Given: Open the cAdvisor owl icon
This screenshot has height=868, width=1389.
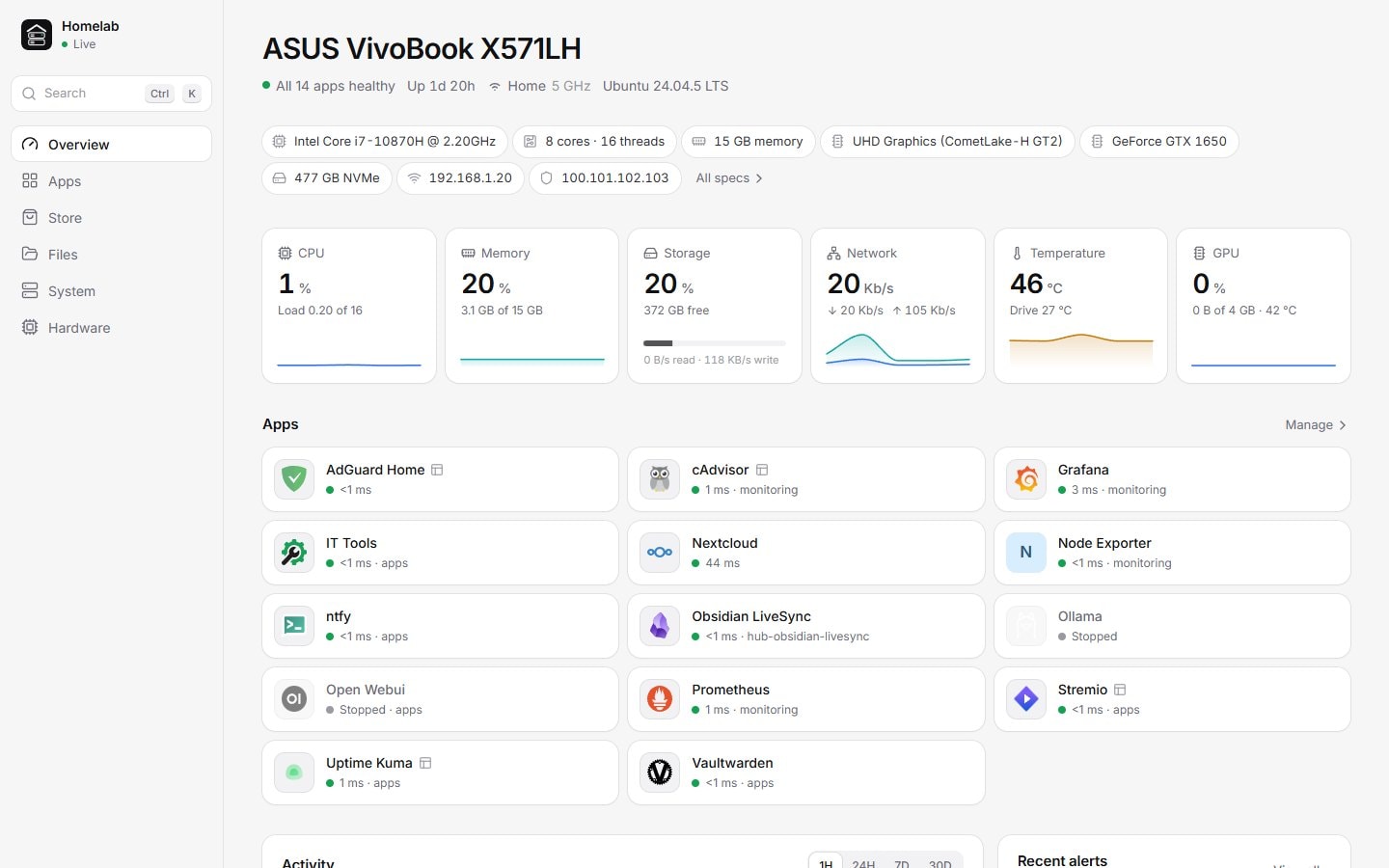Looking at the screenshot, I should (660, 479).
